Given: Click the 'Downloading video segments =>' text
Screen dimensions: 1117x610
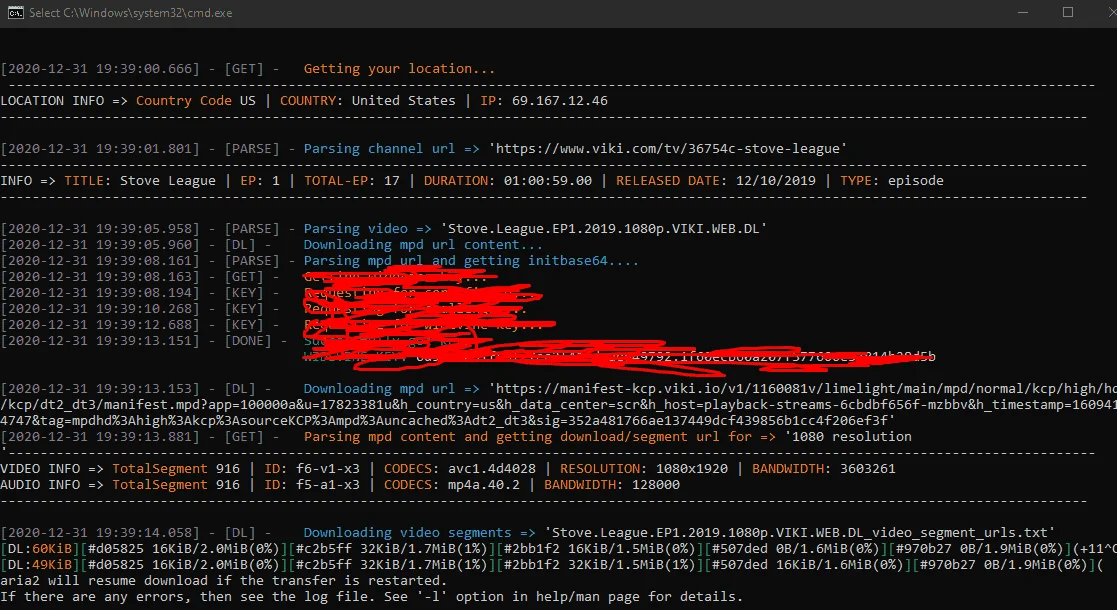Looking at the screenshot, I should (419, 532).
